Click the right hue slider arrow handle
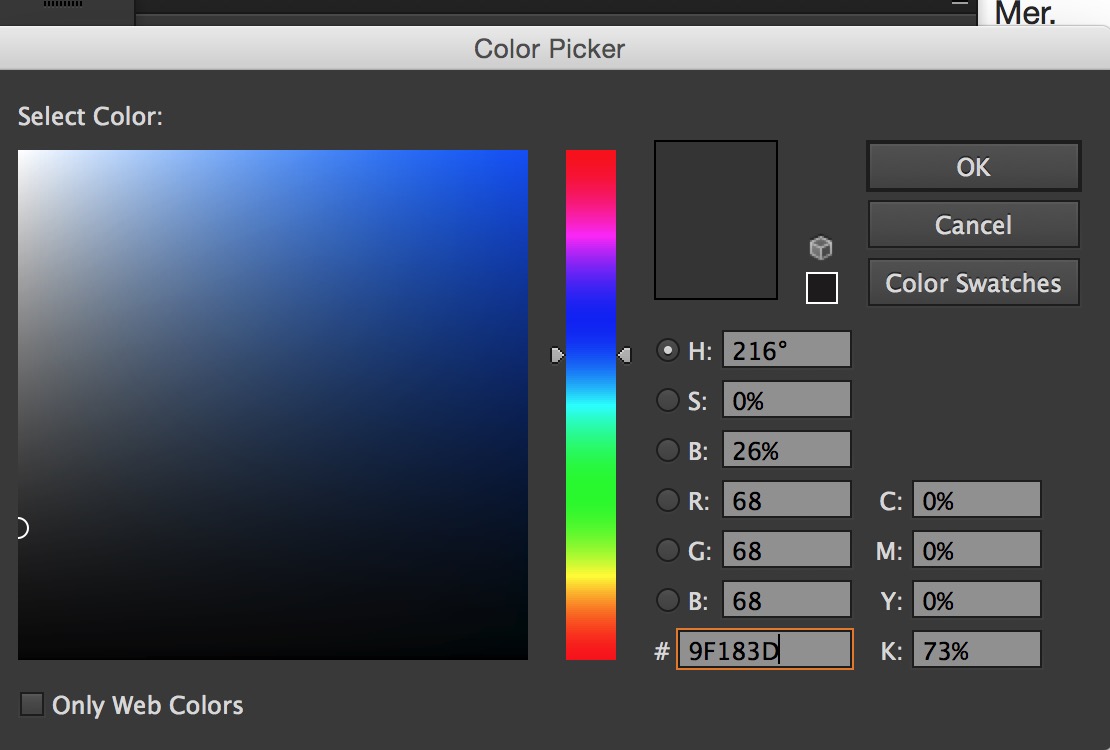The width and height of the screenshot is (1110, 750). [x=624, y=355]
